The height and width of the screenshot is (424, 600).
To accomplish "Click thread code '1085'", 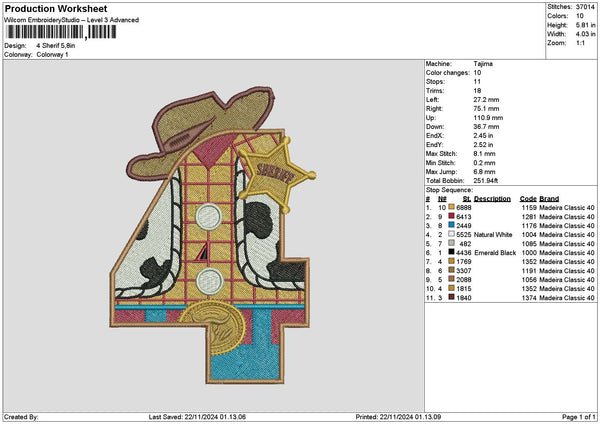I will tap(529, 244).
